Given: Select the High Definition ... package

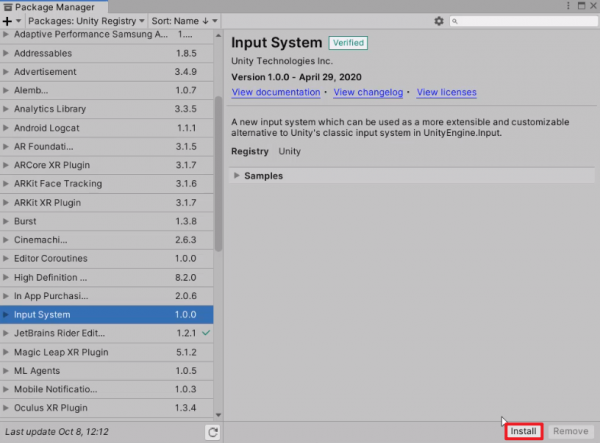Looking at the screenshot, I should point(107,277).
